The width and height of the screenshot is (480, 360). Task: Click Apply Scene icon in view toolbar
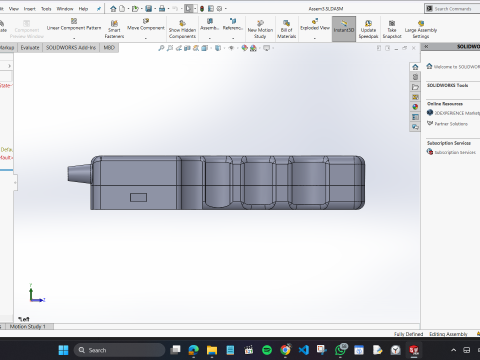pos(253,48)
